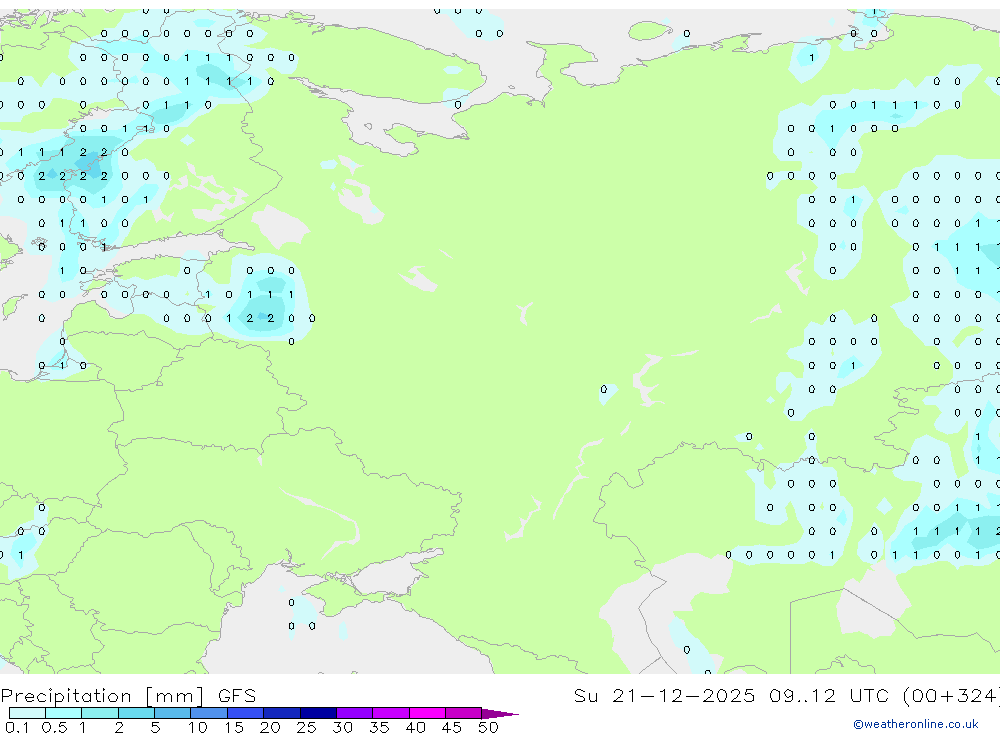
Task: Click the 'Su 21-12-2025' date text
Action: point(664,696)
